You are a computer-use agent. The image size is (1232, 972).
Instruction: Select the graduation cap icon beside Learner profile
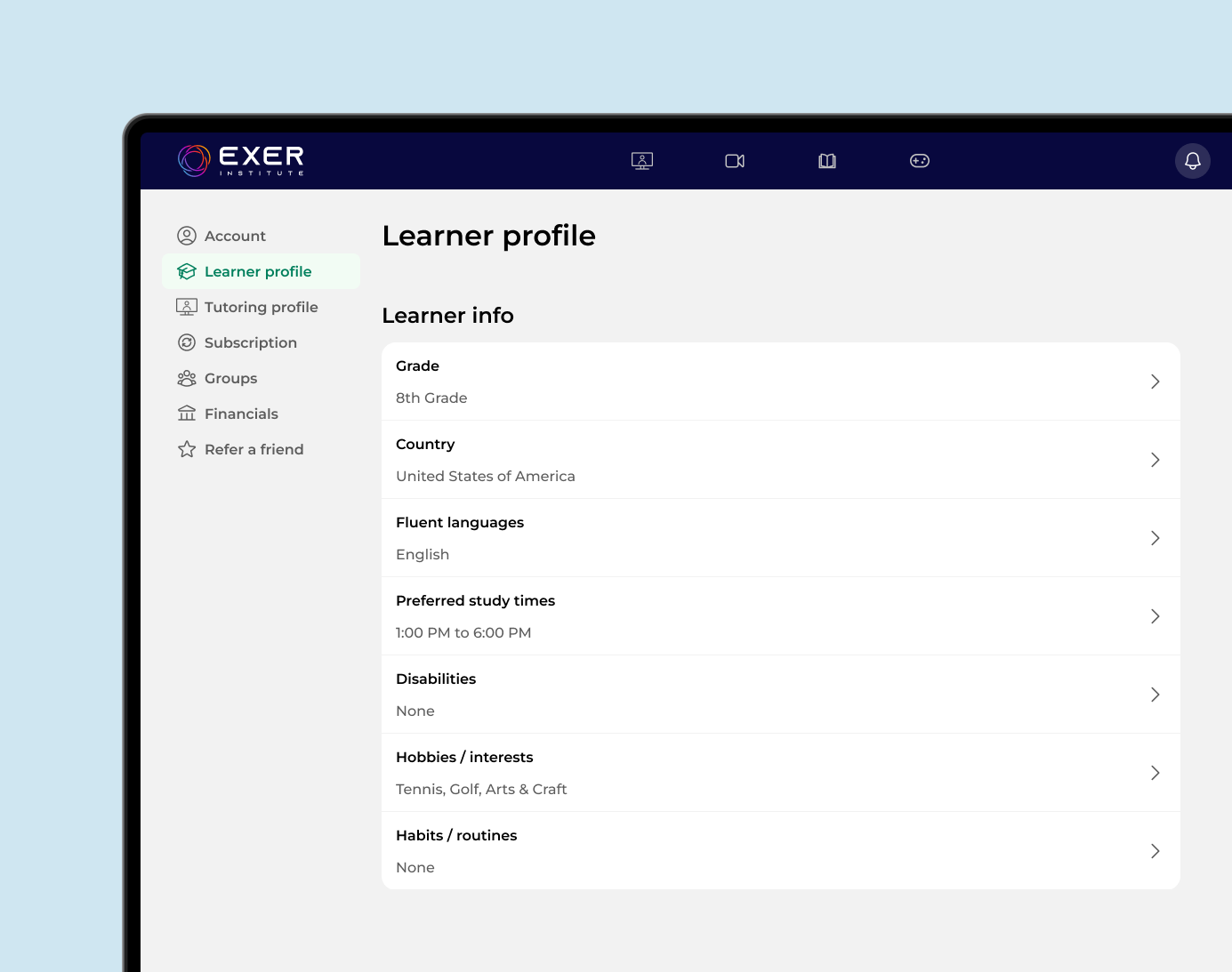coord(187,271)
